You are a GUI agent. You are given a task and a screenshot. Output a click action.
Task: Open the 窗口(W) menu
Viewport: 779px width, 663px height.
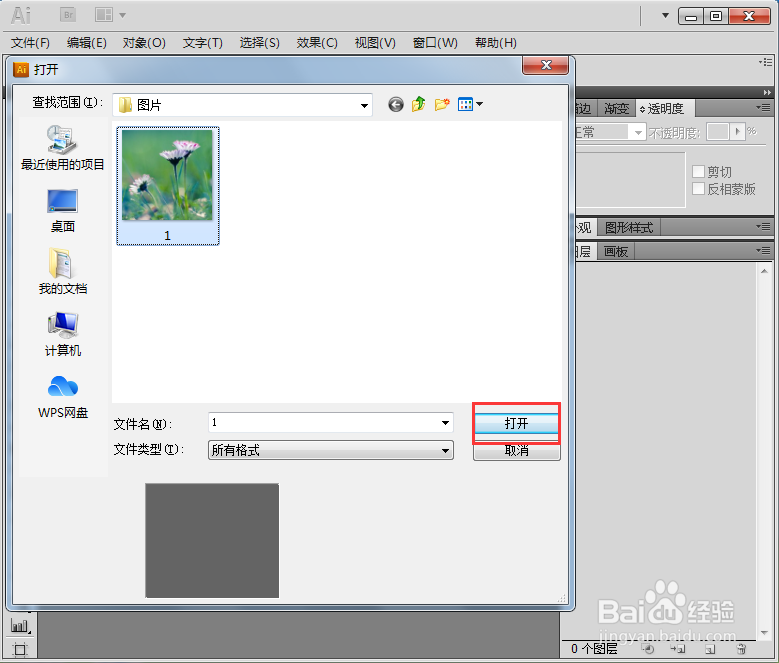(x=435, y=43)
